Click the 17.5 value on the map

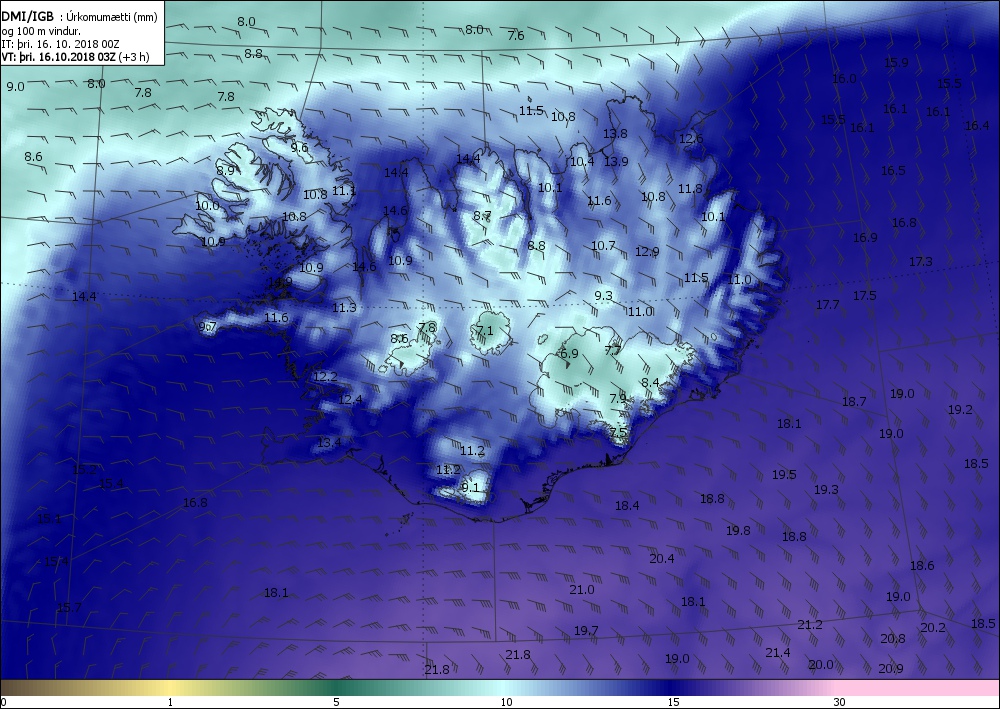pyautogui.click(x=865, y=295)
